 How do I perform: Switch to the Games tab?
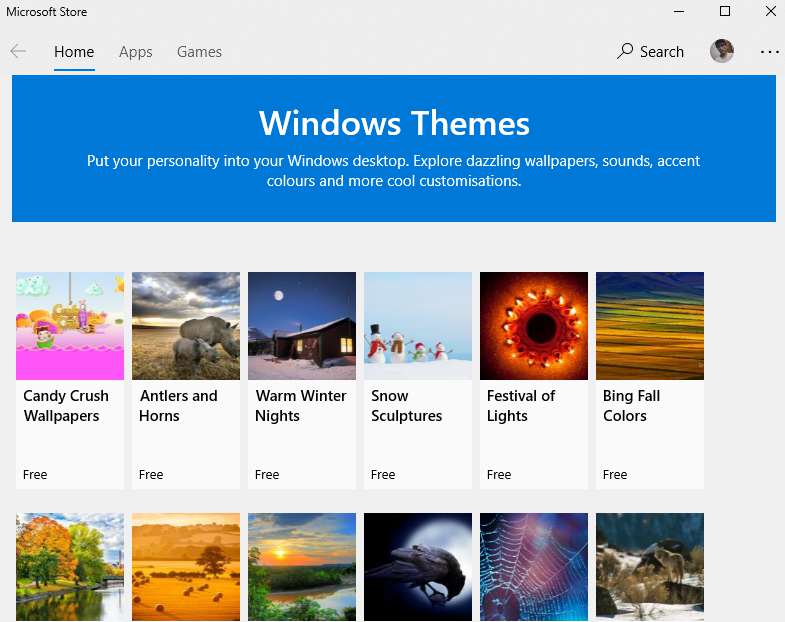coord(199,52)
